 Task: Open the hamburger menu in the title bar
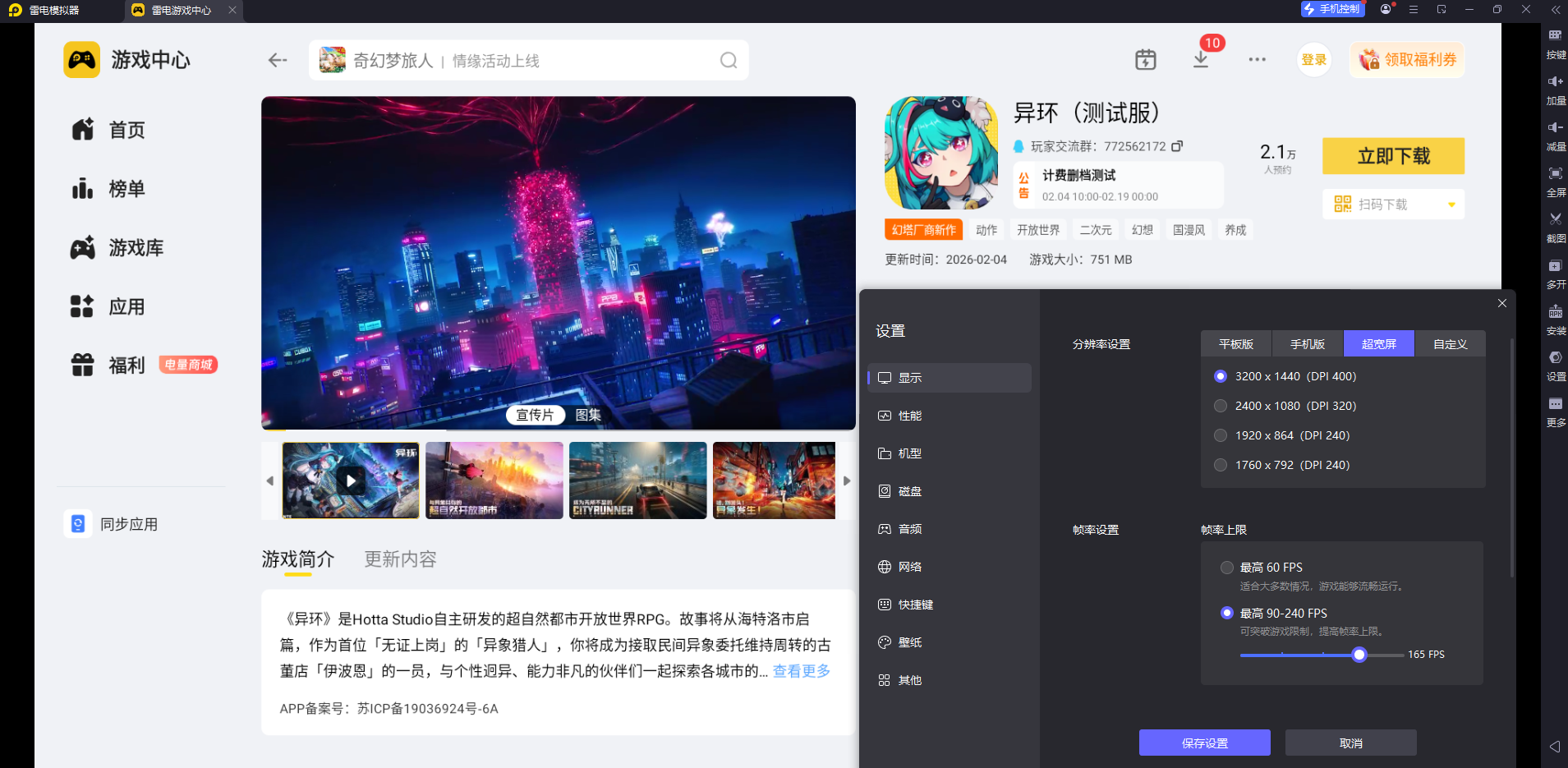click(1414, 9)
